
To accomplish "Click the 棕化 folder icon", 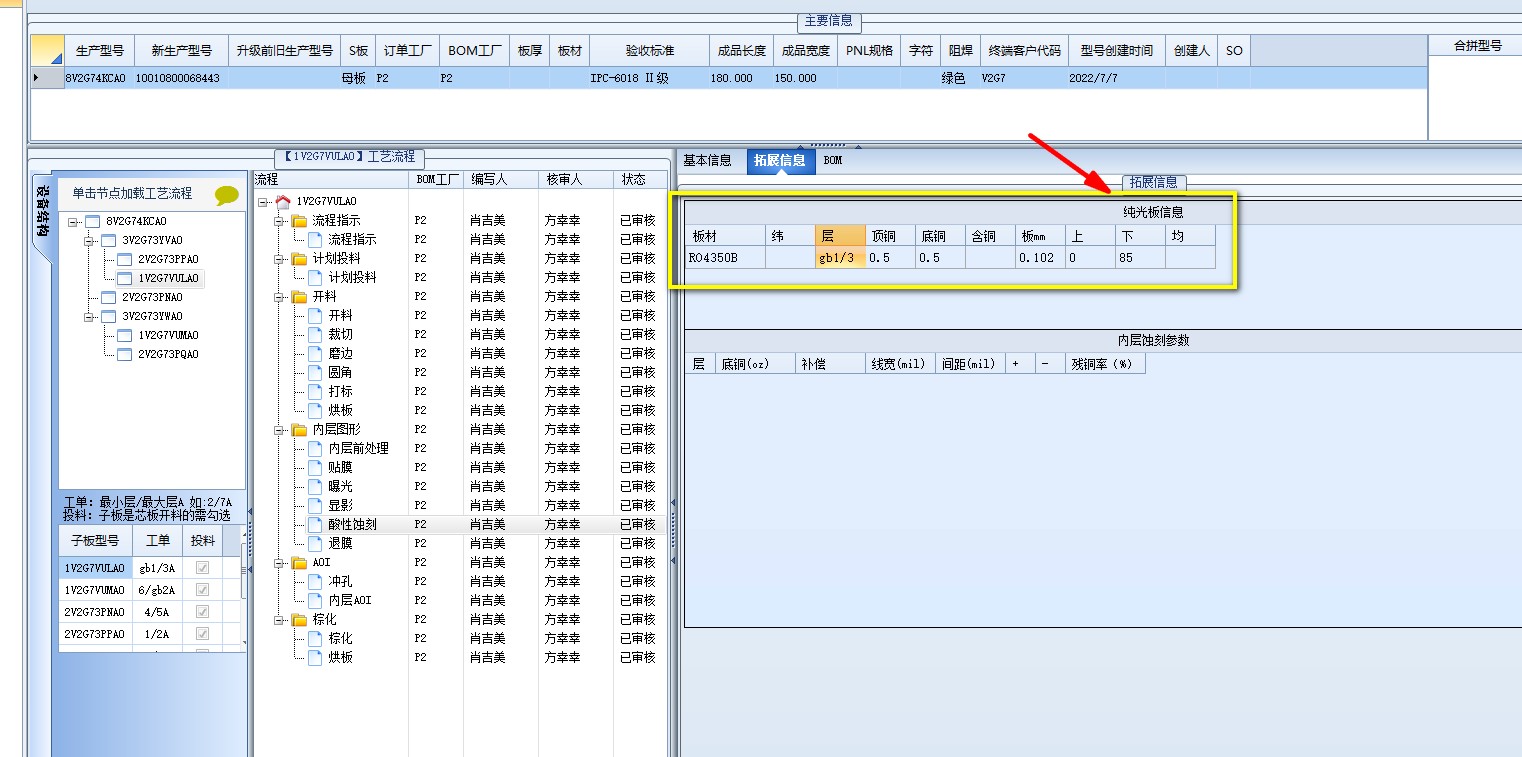I will [299, 619].
